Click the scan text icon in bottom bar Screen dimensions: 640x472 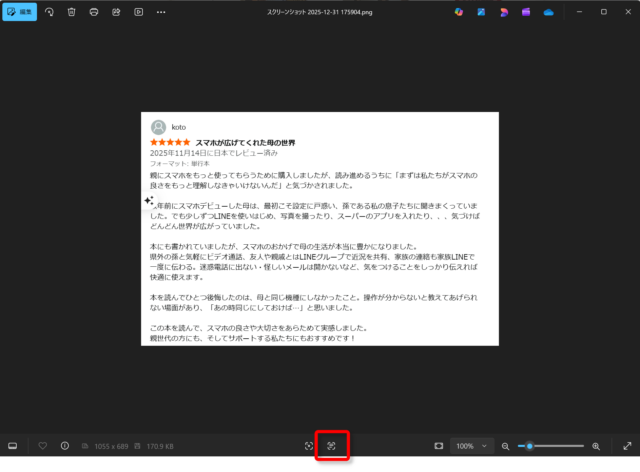click(331, 446)
